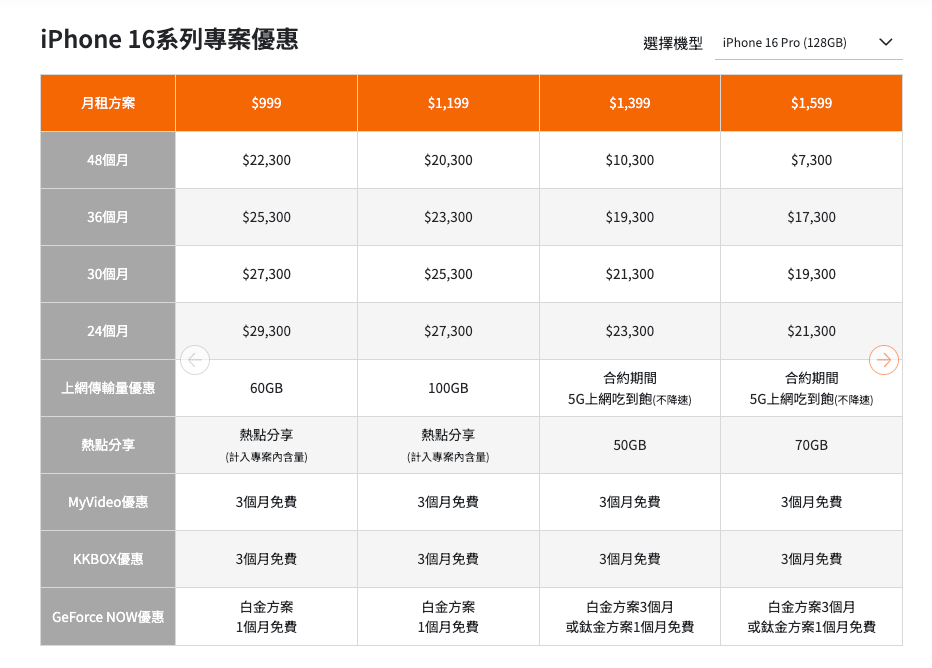Click the 48個月 row label
932x668 pixels.
point(108,160)
